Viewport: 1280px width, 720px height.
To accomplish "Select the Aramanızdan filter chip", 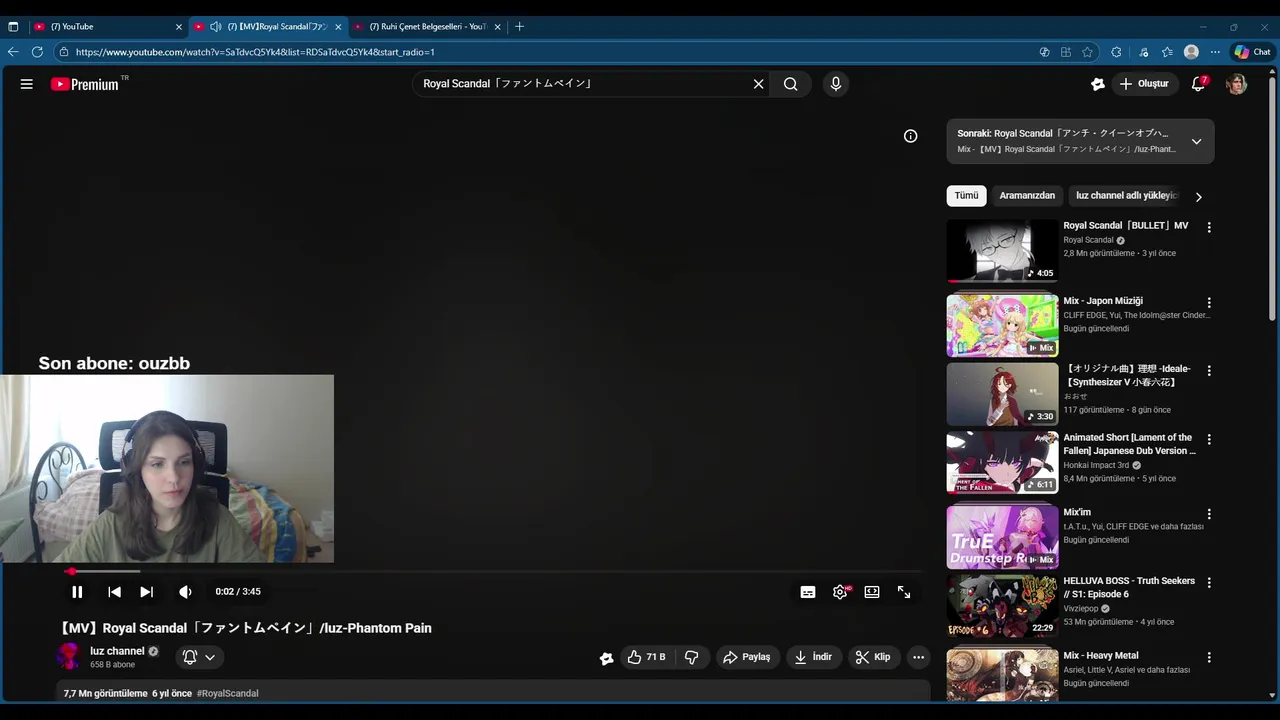I will pos(1027,196).
